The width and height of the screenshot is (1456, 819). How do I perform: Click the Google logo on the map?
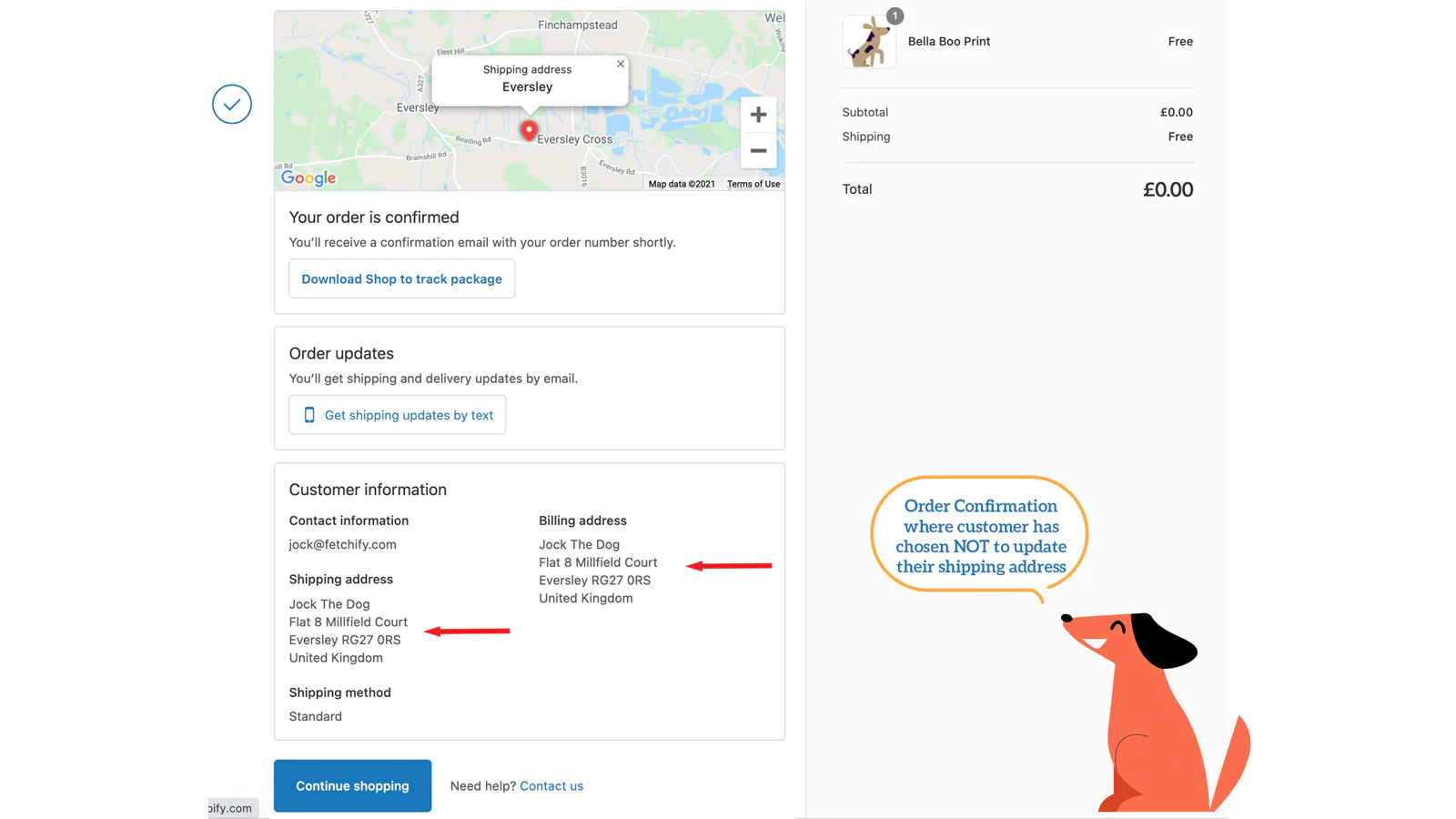[308, 178]
